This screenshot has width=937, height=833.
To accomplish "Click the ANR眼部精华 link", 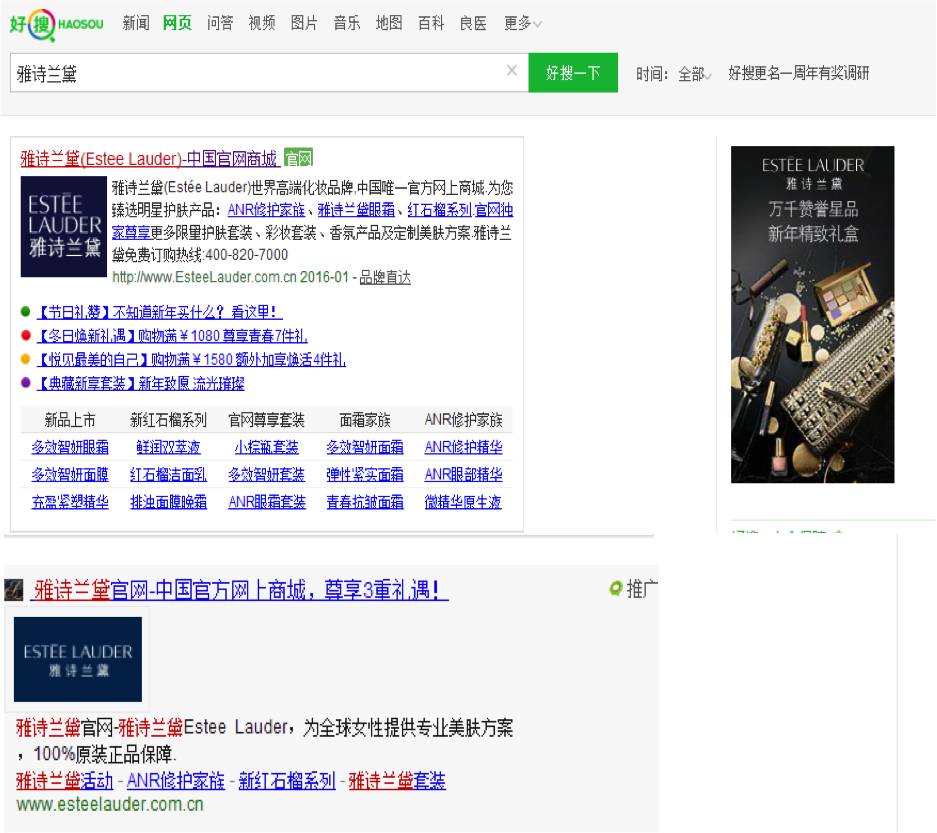I will pyautogui.click(x=463, y=474).
